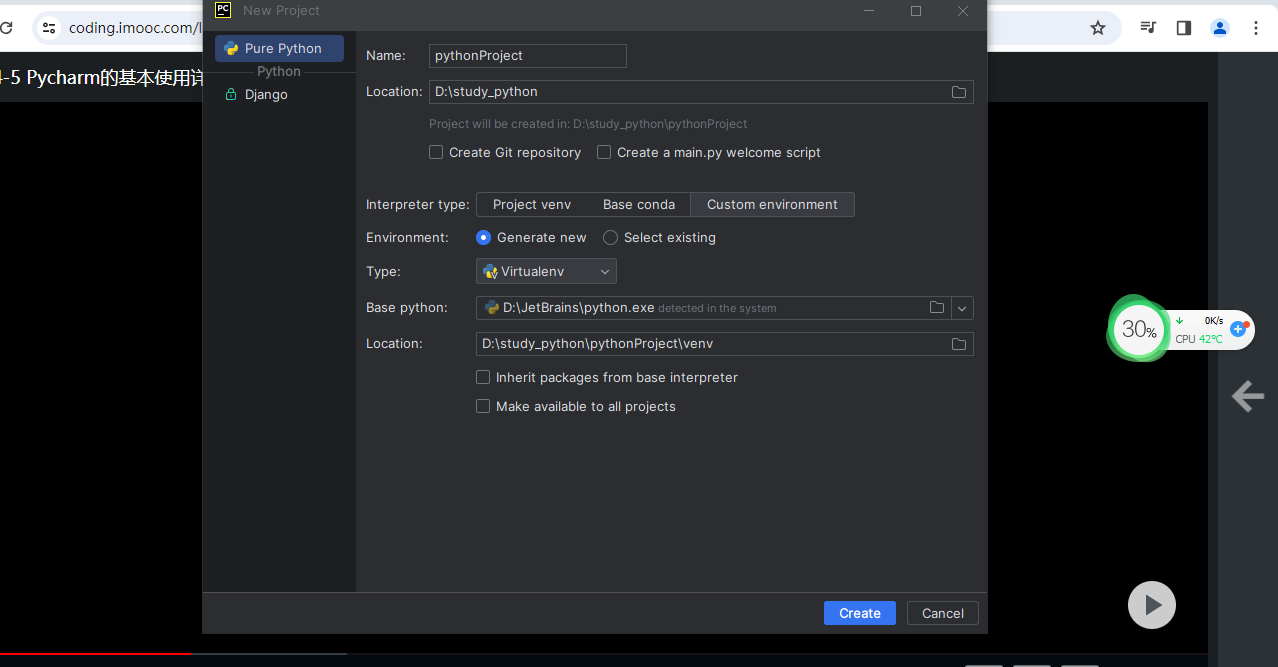The height and width of the screenshot is (667, 1278).
Task: Click 'Project will be created in' hint text
Action: pyautogui.click(x=588, y=124)
